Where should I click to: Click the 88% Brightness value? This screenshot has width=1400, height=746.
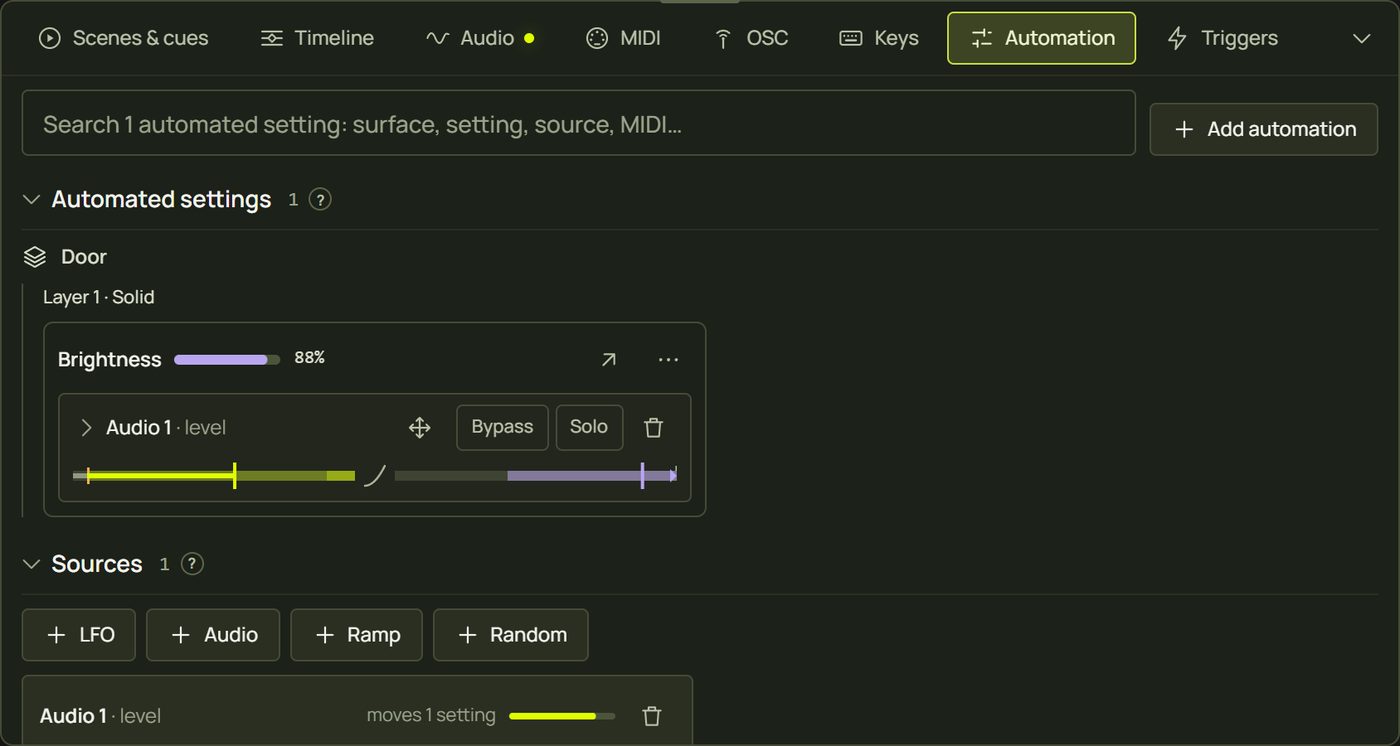[x=309, y=358]
